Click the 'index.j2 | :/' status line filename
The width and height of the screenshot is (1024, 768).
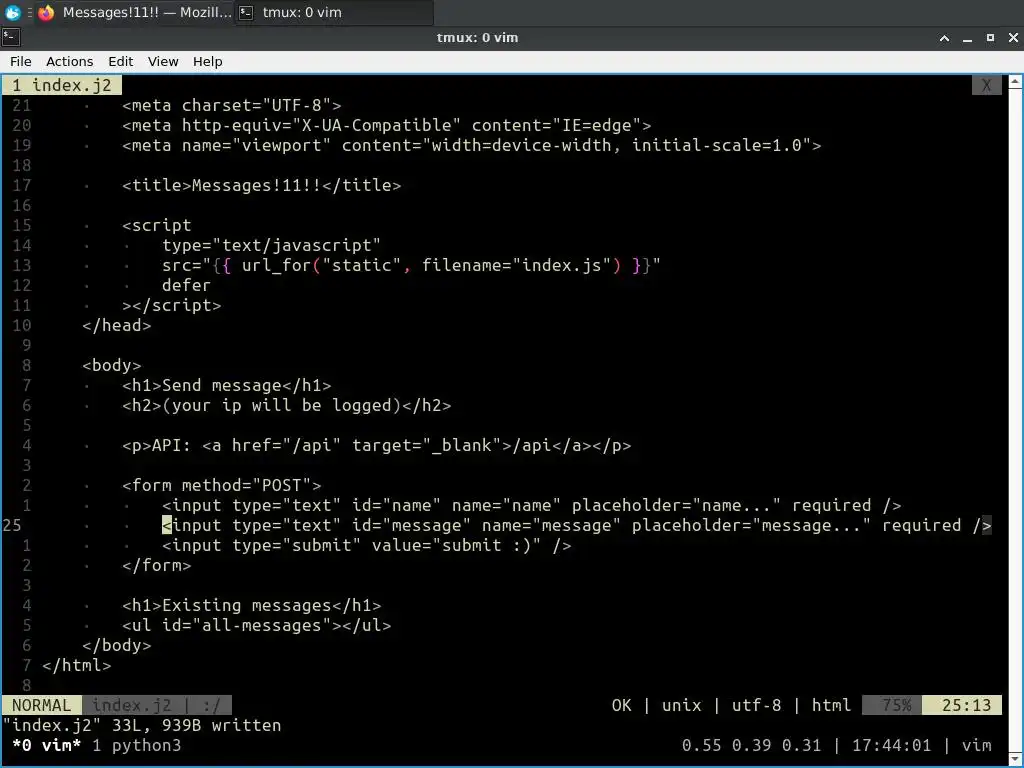[x=157, y=705]
